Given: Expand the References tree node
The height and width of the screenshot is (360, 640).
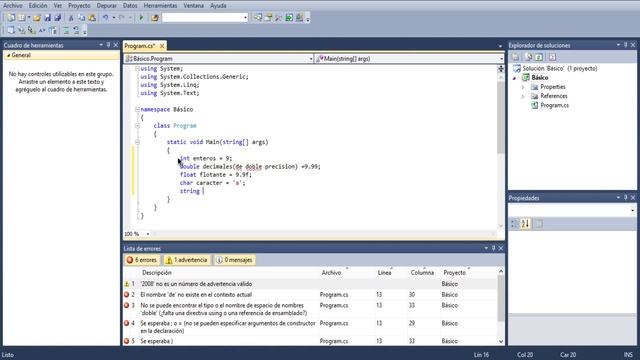Looking at the screenshot, I should [523, 96].
